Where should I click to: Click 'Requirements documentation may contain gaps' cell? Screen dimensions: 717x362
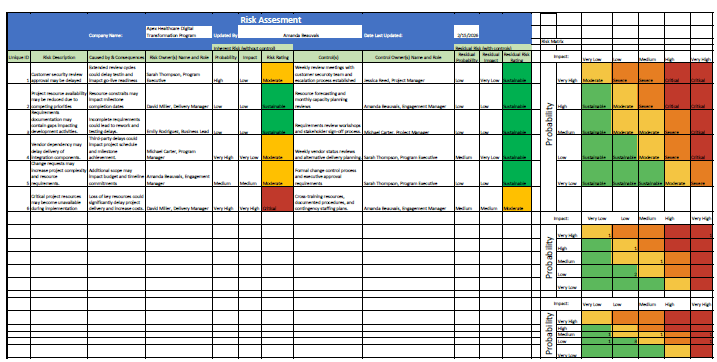click(x=59, y=122)
